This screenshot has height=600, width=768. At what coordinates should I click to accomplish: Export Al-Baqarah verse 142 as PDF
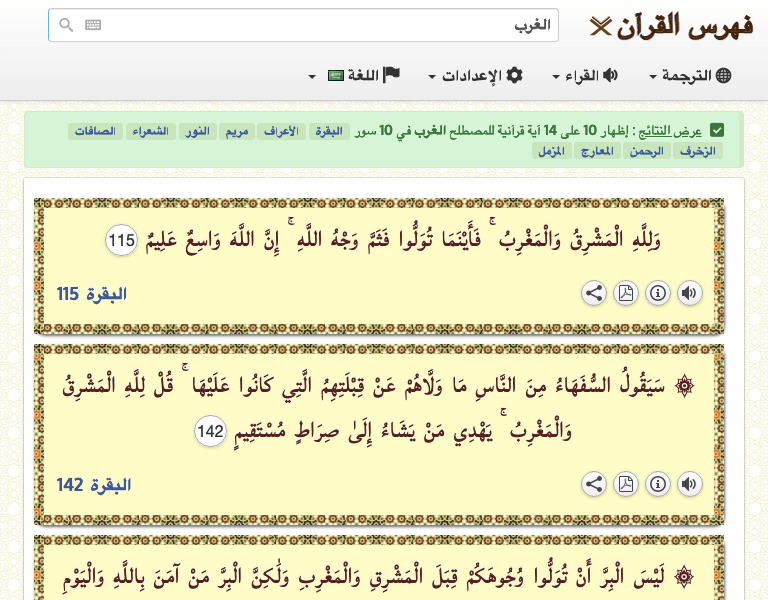point(626,484)
